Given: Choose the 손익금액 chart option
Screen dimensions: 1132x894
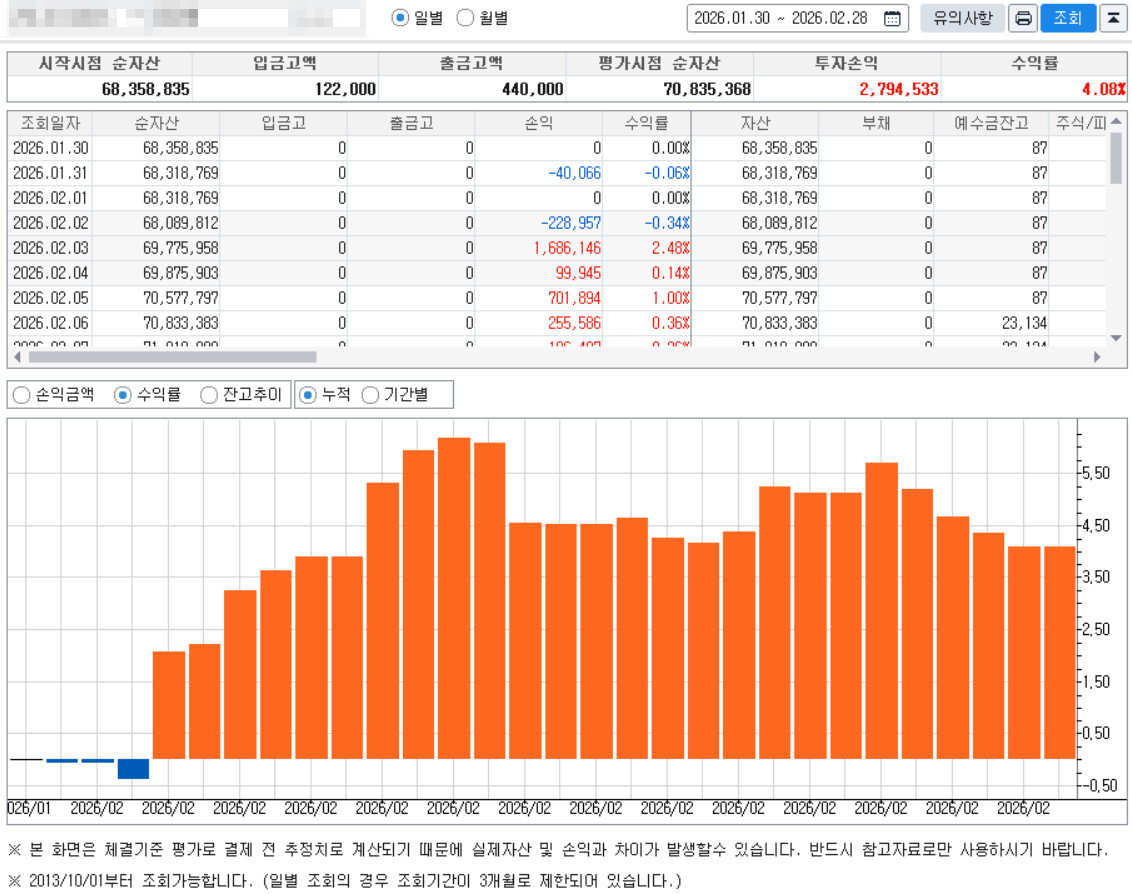Looking at the screenshot, I should click(22, 395).
